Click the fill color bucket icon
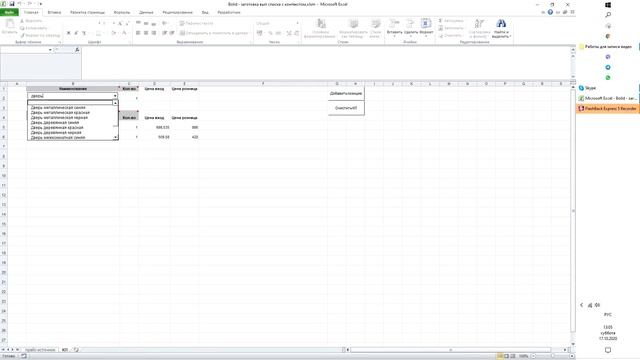This screenshot has width=640, height=360. (113, 33)
